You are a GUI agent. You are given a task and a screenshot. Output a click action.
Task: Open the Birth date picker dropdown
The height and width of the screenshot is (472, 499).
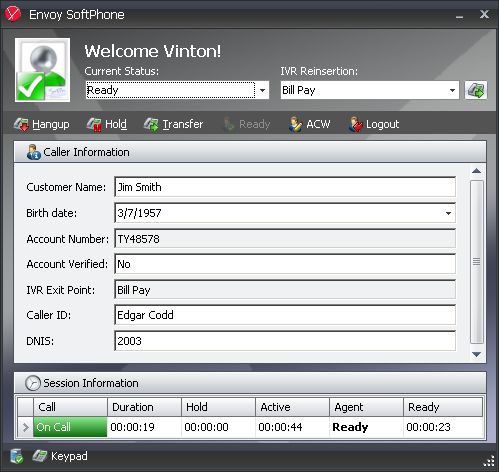pos(448,213)
